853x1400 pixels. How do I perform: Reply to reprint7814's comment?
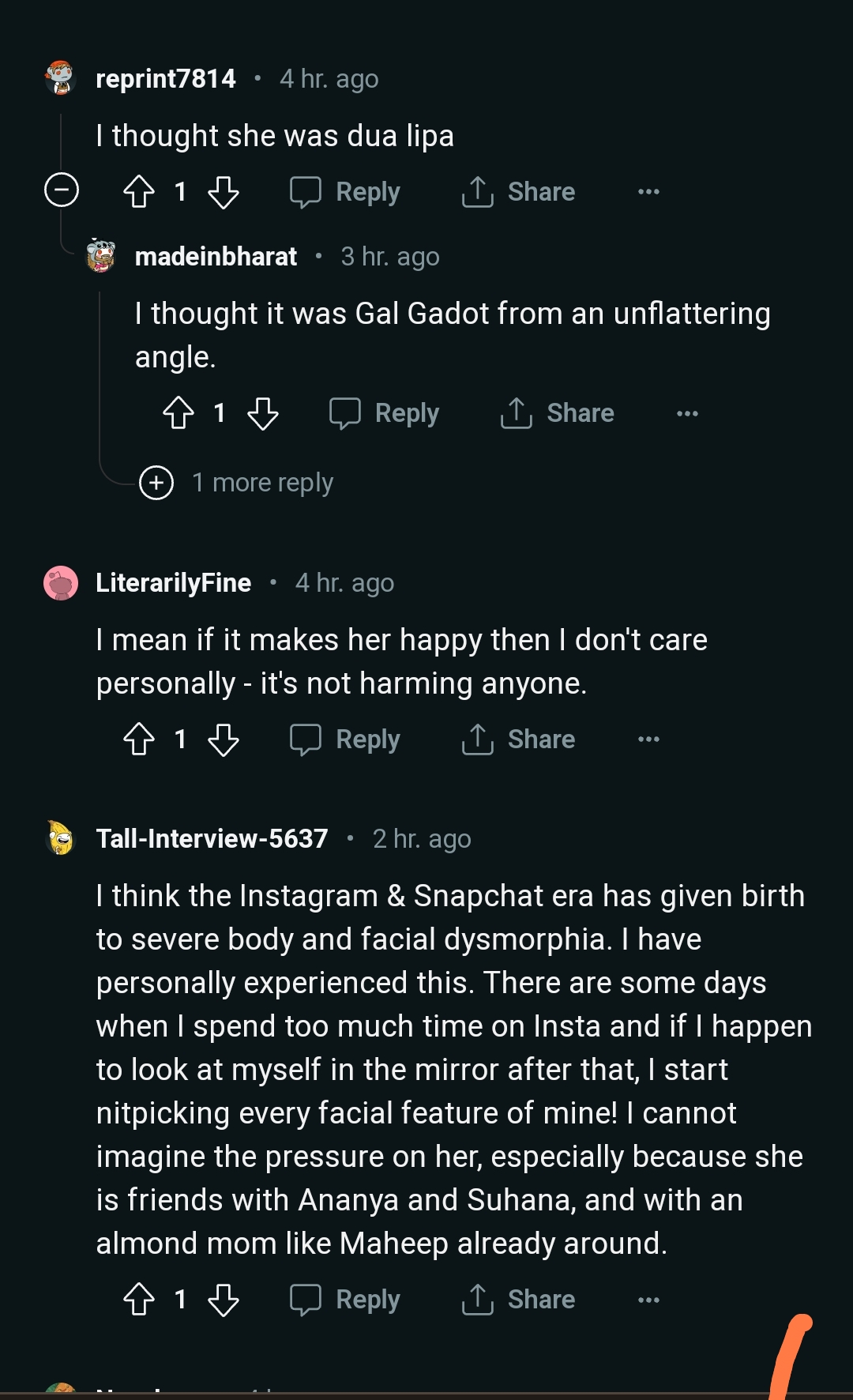tap(346, 191)
